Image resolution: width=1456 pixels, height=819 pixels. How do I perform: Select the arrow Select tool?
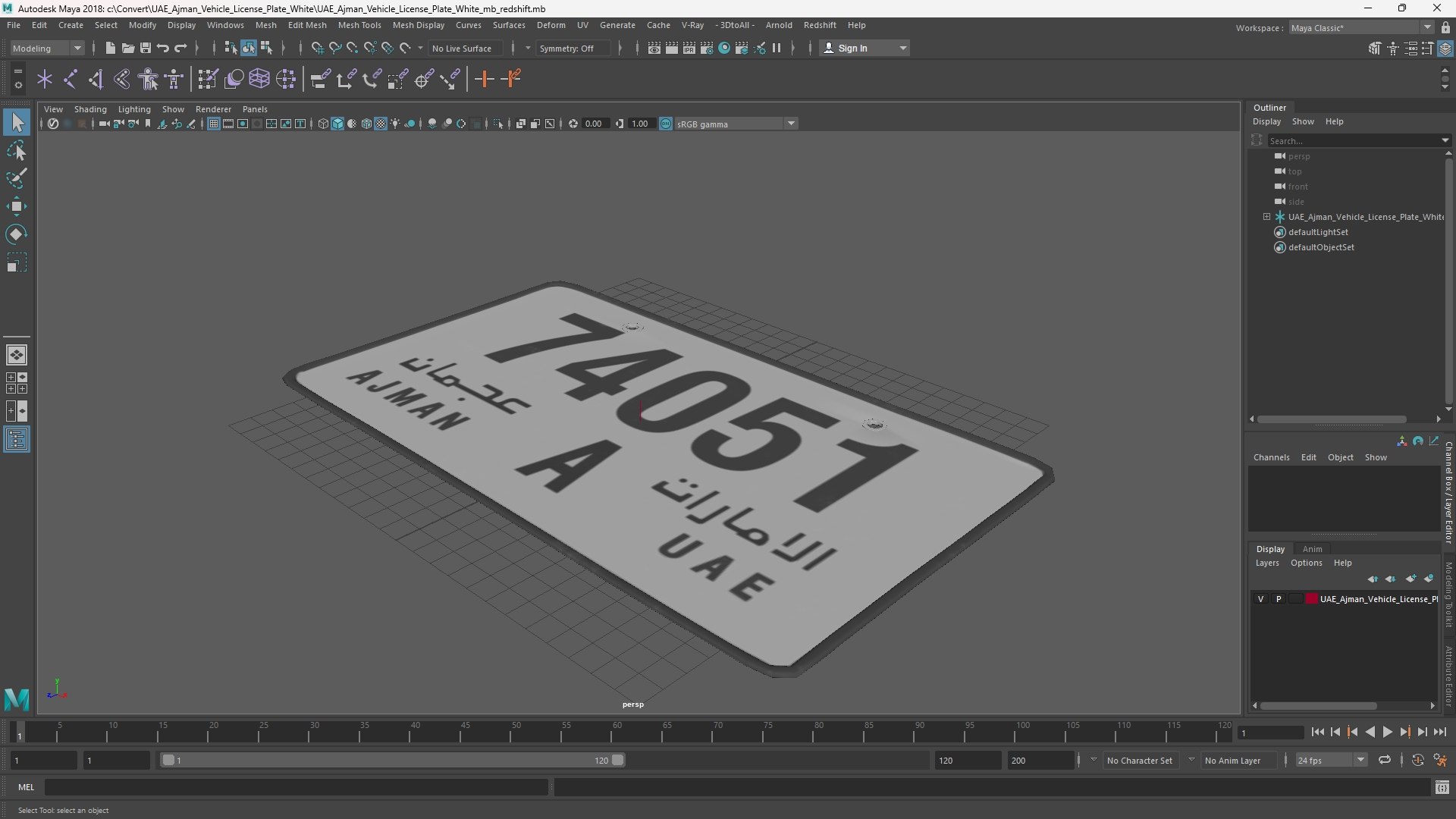pos(17,122)
